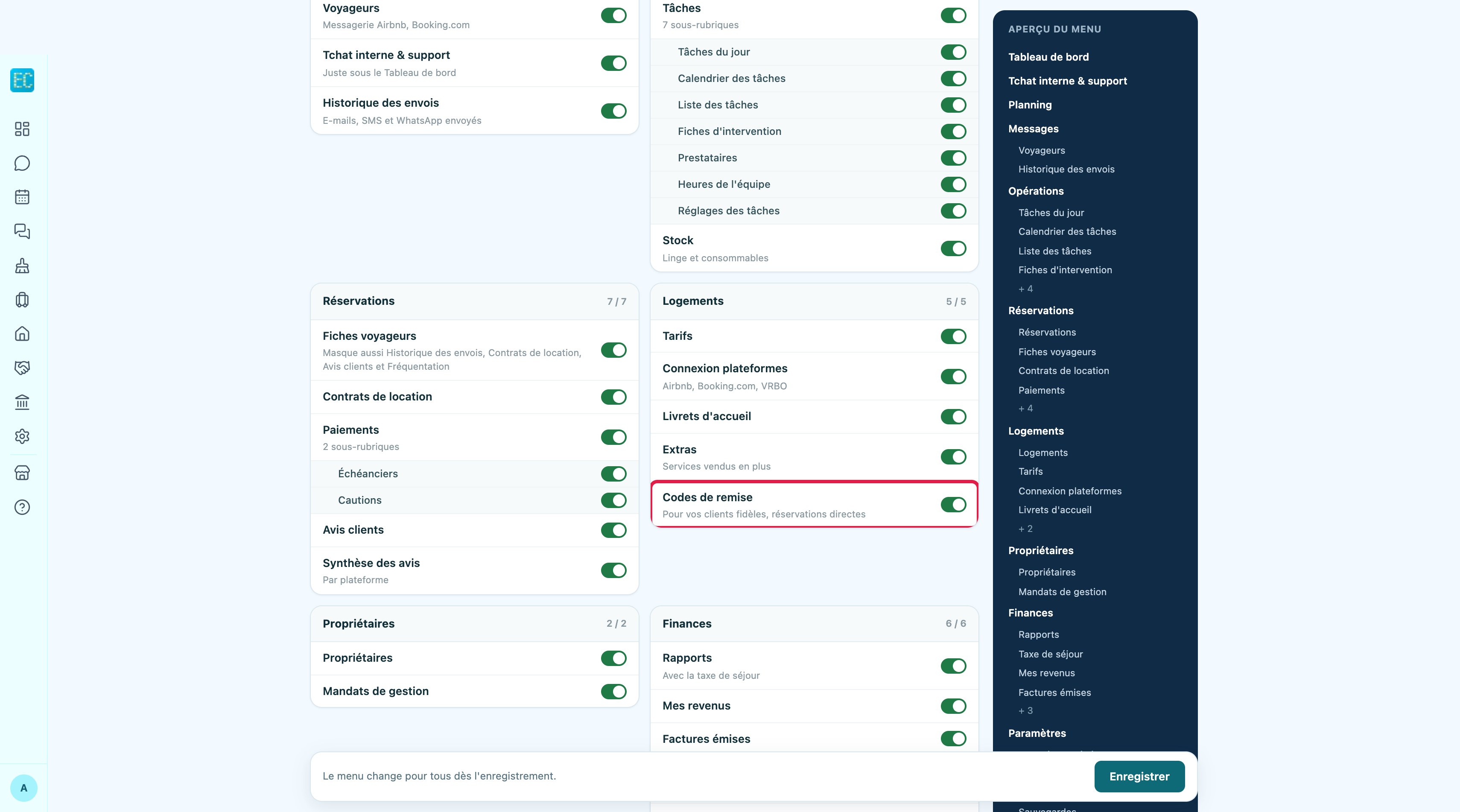Open the gear settings icon in sidebar

pyautogui.click(x=22, y=436)
